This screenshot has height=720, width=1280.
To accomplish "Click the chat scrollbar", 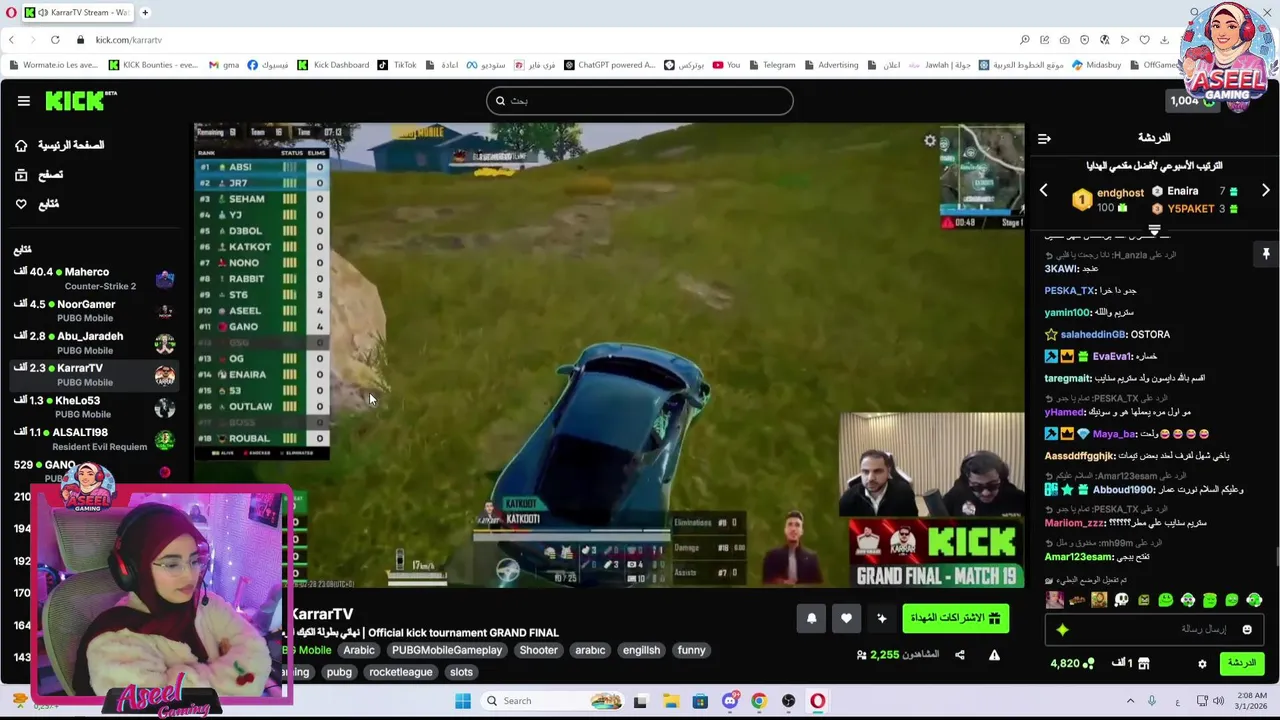I will tap(1277, 556).
